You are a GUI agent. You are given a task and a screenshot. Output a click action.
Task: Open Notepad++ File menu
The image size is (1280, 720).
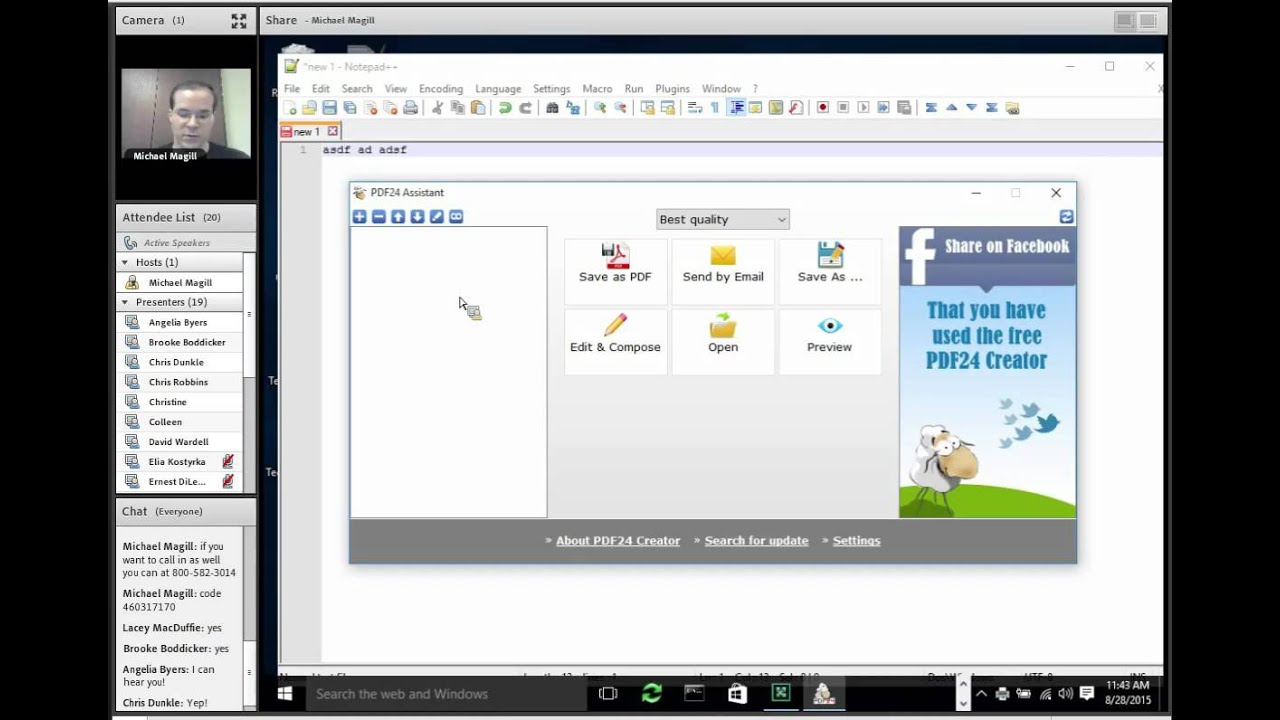coord(292,89)
